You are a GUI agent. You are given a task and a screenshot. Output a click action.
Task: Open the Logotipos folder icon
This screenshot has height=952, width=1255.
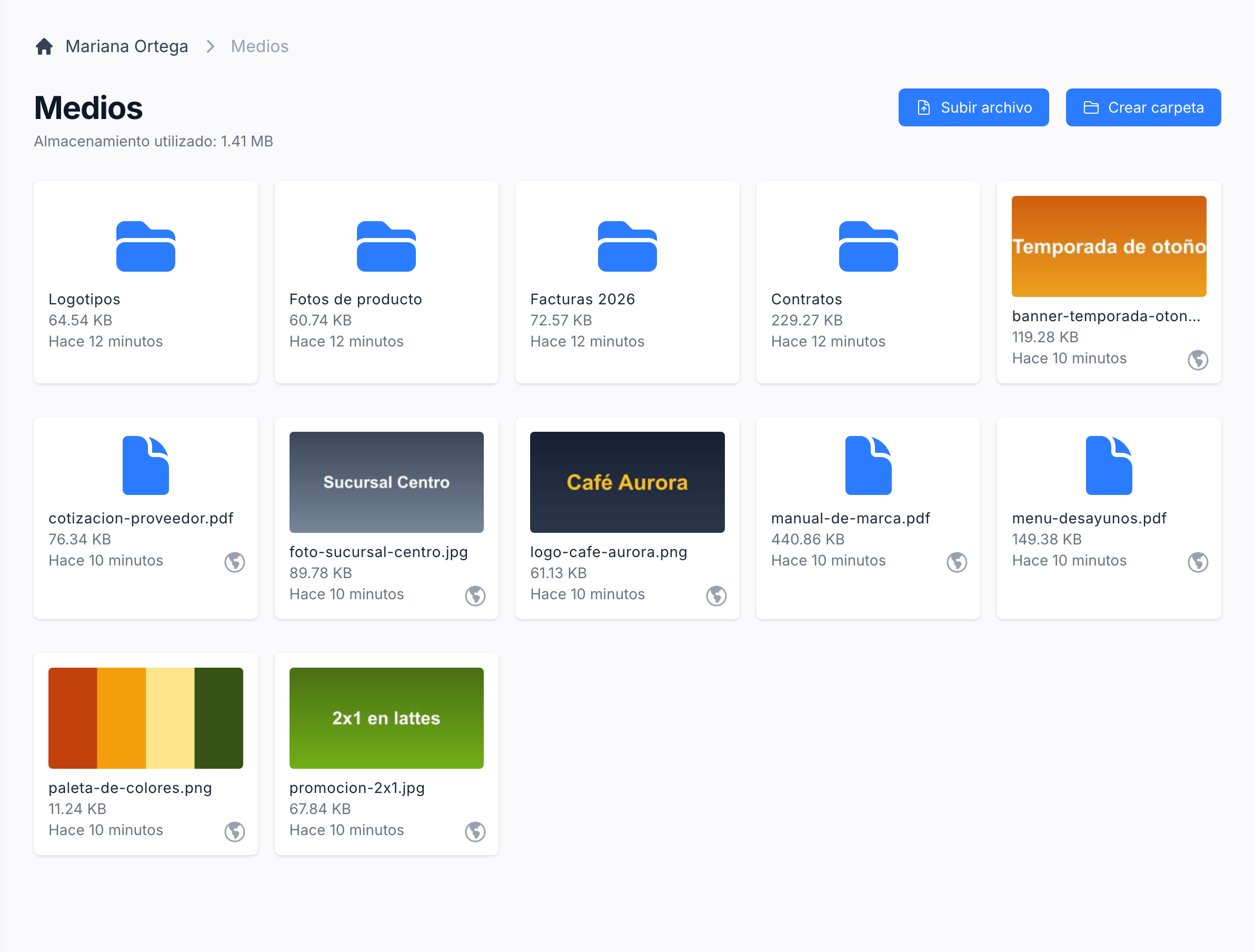click(x=146, y=246)
